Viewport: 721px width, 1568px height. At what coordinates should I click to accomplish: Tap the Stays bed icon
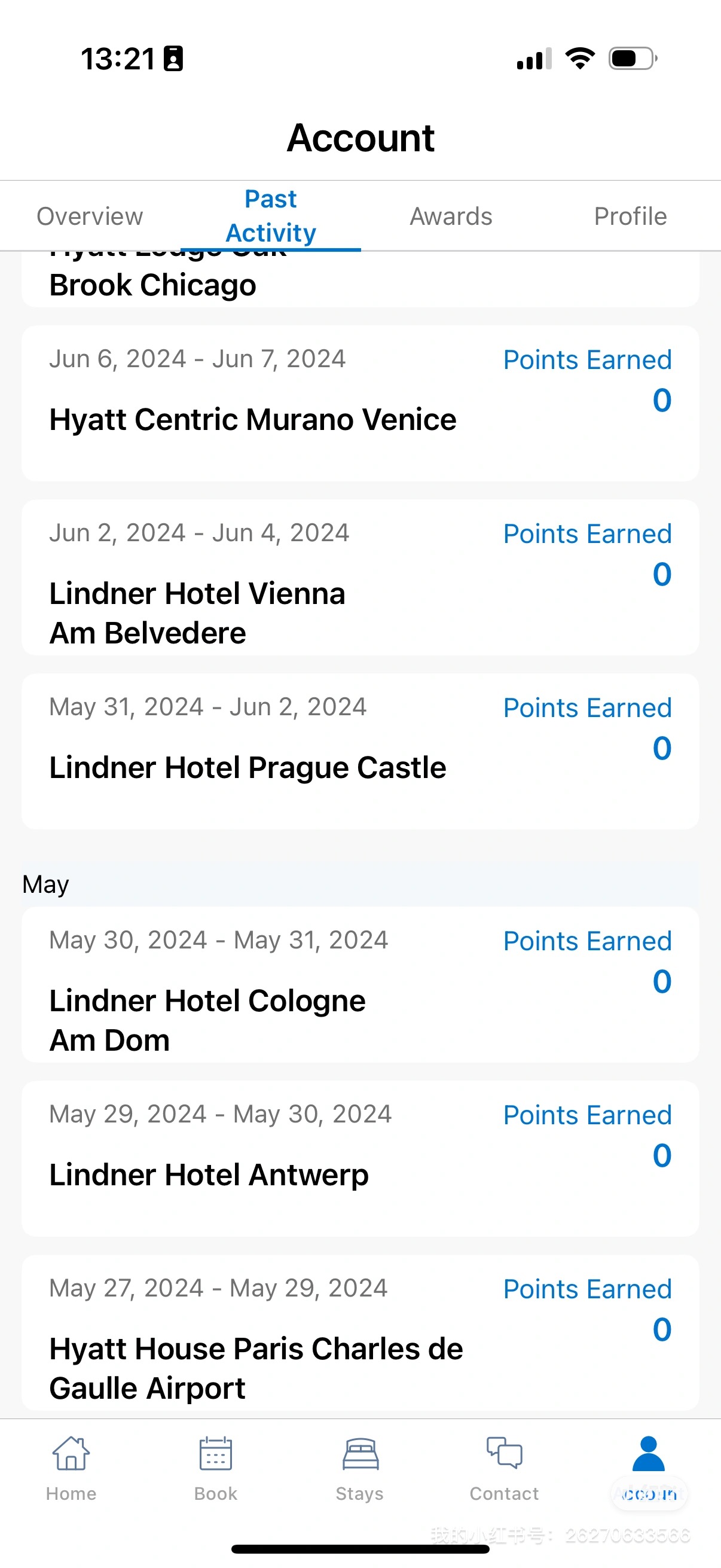(x=360, y=1454)
